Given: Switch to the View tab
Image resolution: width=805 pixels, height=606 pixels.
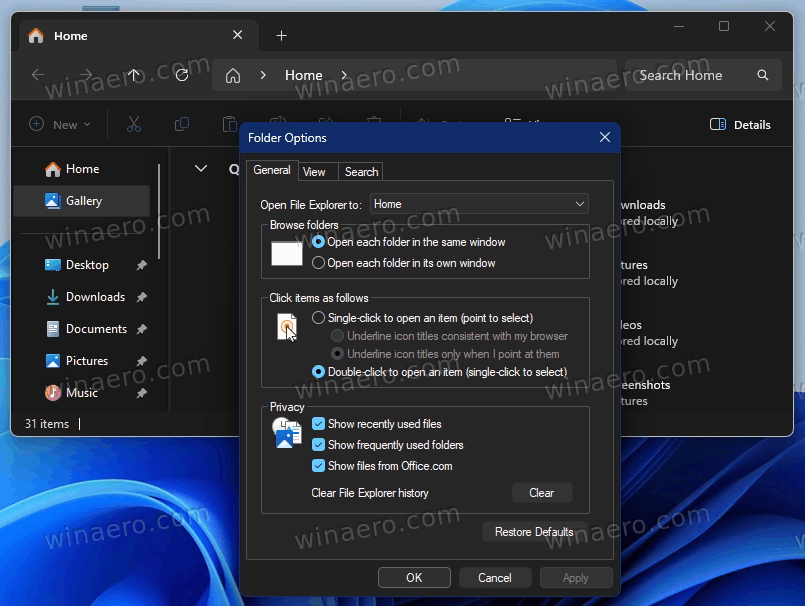Looking at the screenshot, I should 314,172.
